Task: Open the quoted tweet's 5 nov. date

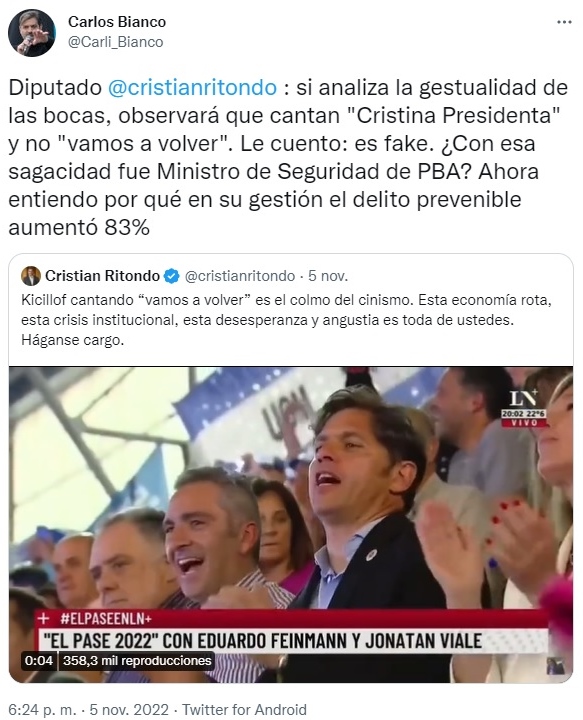Action: (328, 276)
